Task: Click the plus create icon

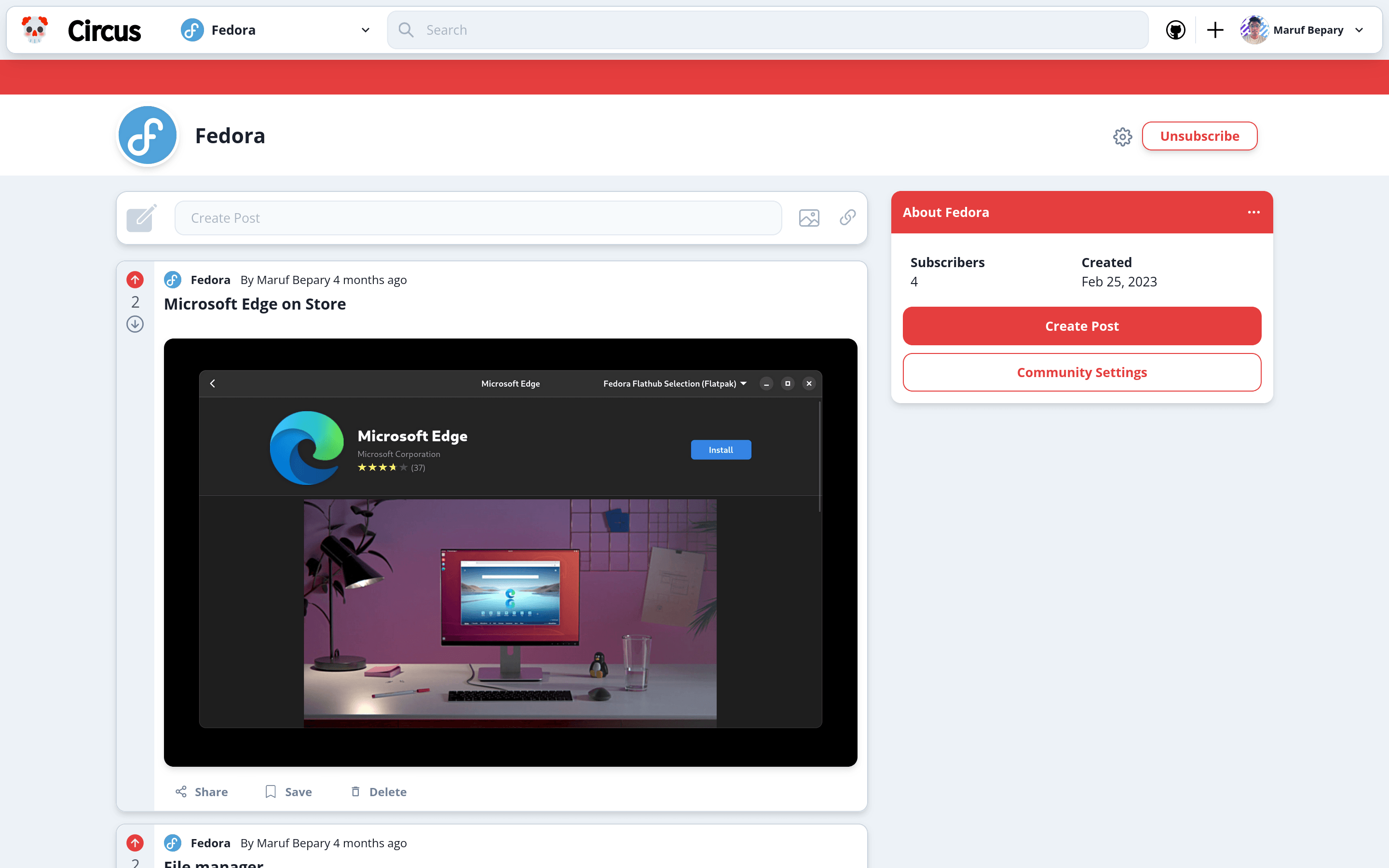Action: (1215, 30)
